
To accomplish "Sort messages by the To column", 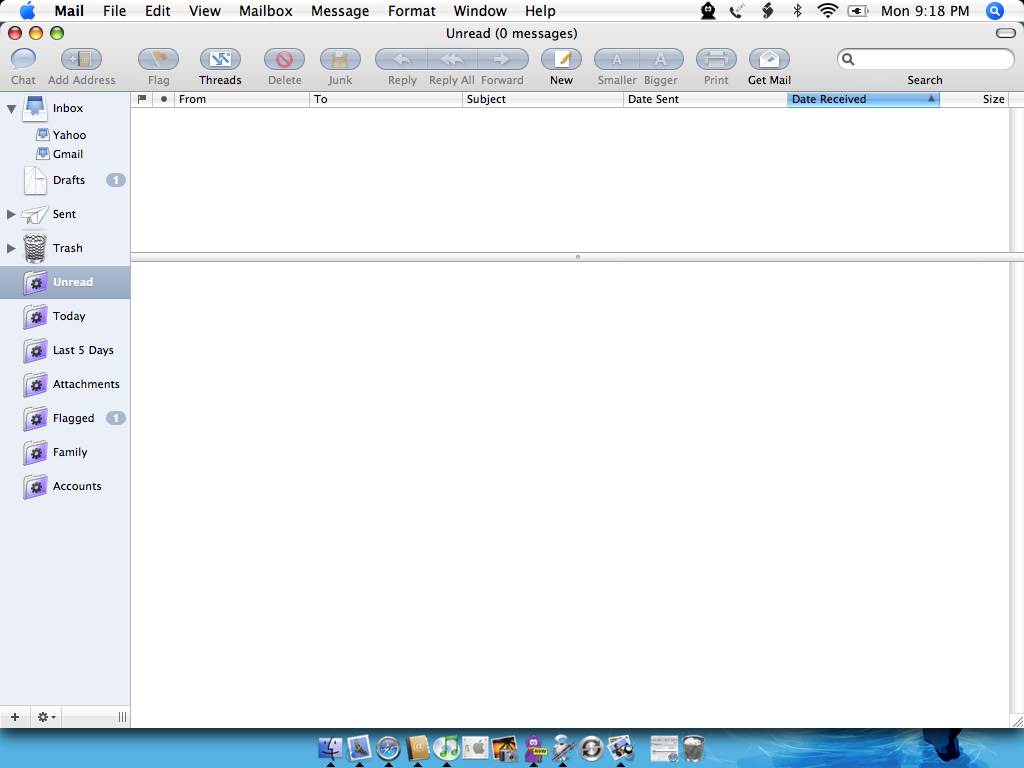I will click(386, 99).
